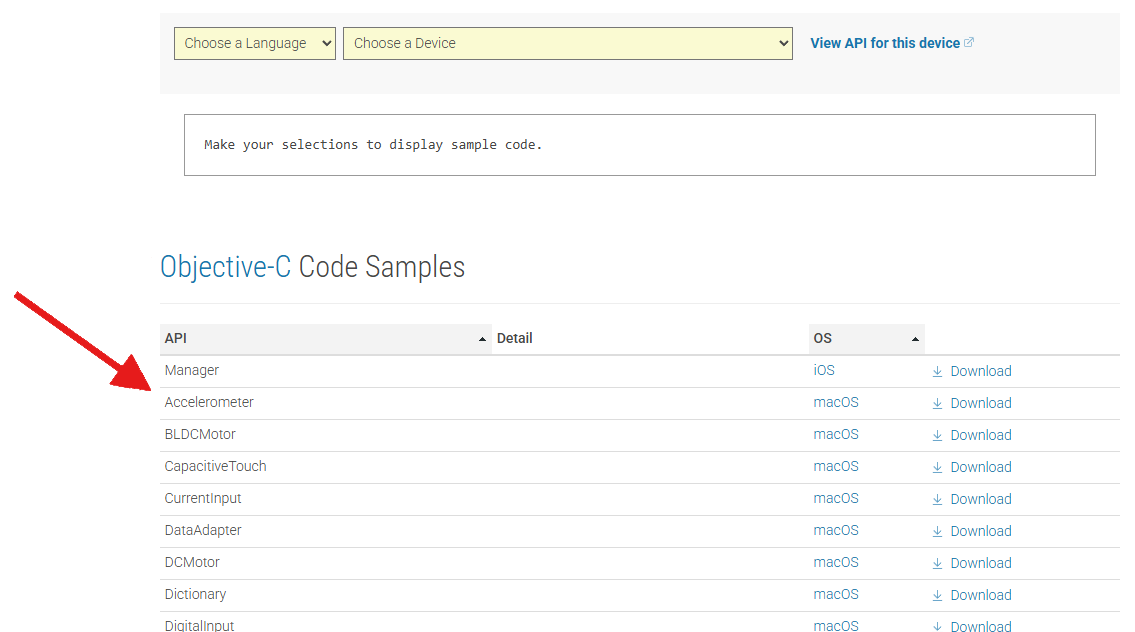Sort table by OS column header
The image size is (1135, 632).
click(x=866, y=339)
